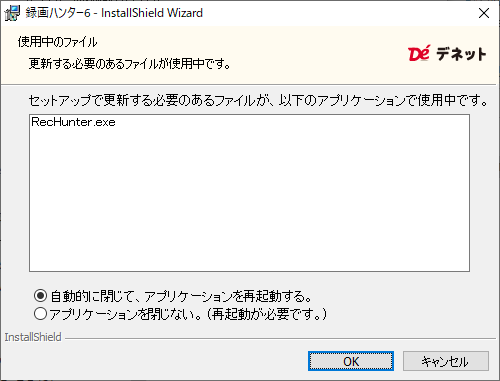The height and width of the screenshot is (381, 500).
Task: Click the installer icon in title bar
Action: [x=12, y=13]
